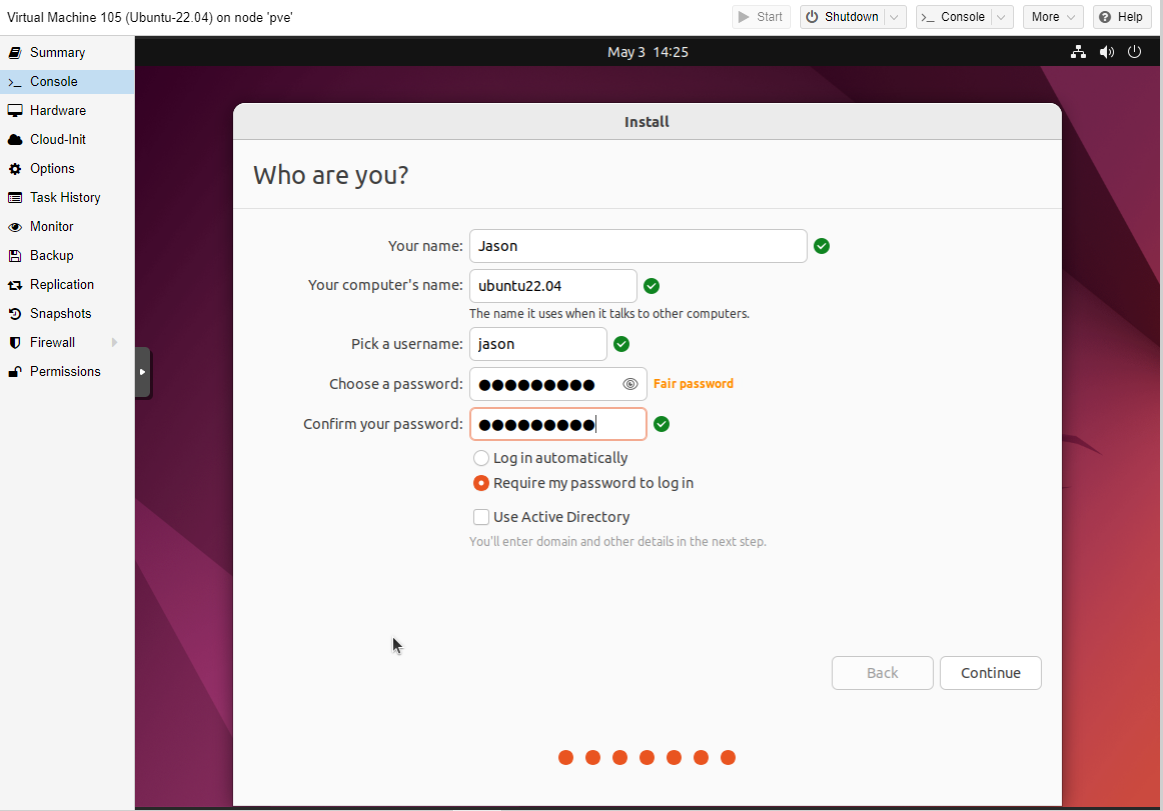Open Snapshots in the VM sidebar
Image resolution: width=1163 pixels, height=811 pixels.
click(60, 314)
